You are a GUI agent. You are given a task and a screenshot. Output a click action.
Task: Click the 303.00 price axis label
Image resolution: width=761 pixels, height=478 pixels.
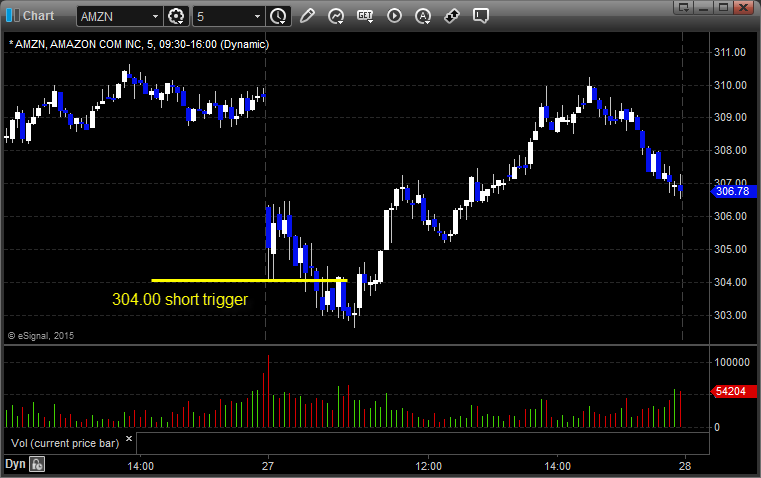730,315
